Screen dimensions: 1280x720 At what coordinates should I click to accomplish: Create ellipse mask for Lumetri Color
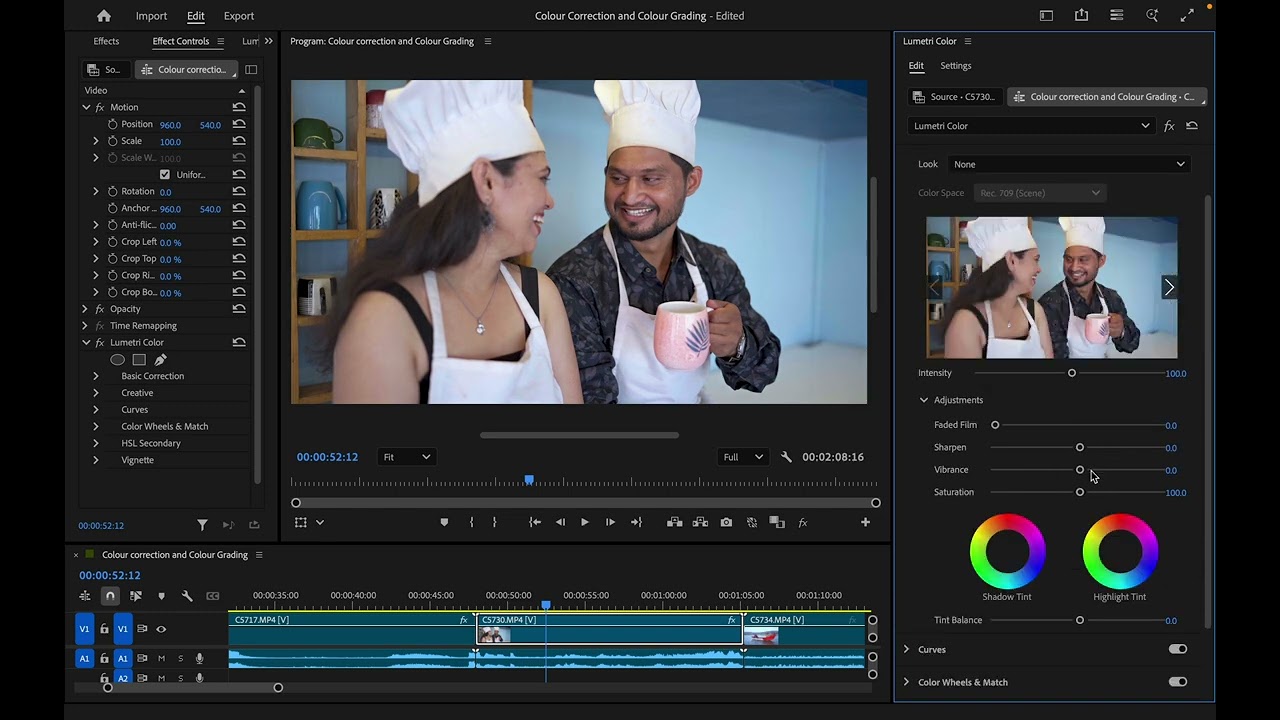[x=118, y=360]
